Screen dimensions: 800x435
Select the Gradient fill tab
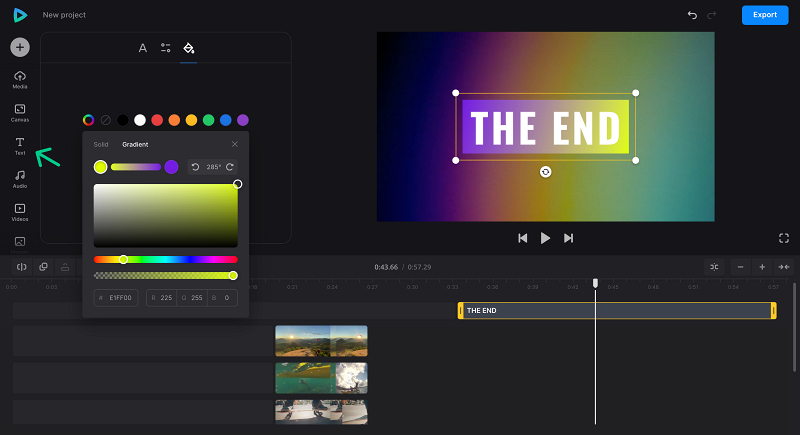click(135, 144)
